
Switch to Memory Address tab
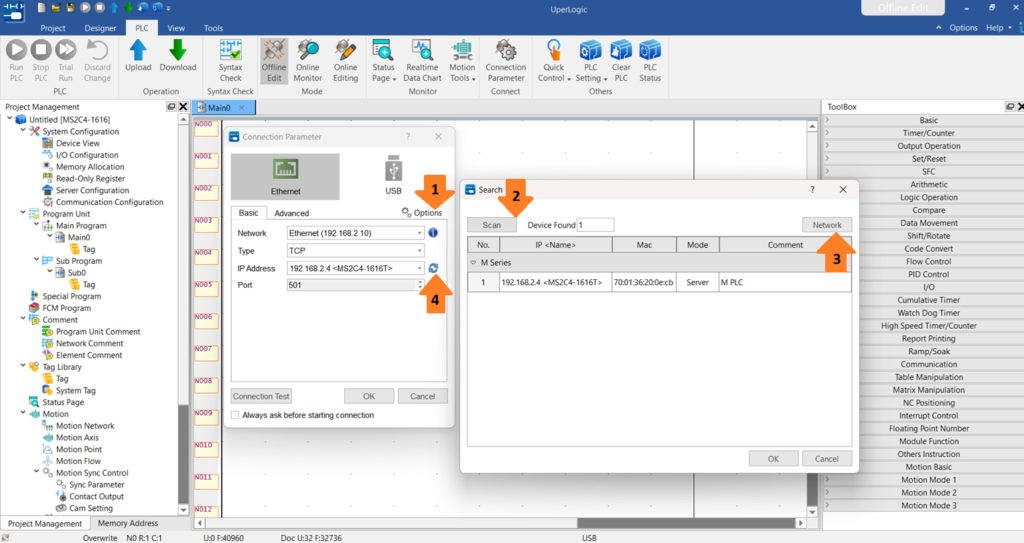point(127,523)
